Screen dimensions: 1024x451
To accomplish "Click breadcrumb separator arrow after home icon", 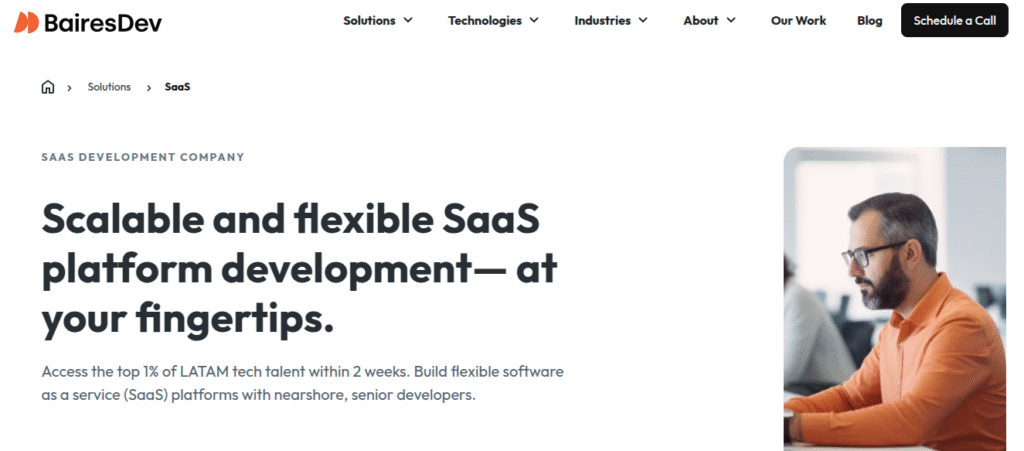I will tap(69, 87).
